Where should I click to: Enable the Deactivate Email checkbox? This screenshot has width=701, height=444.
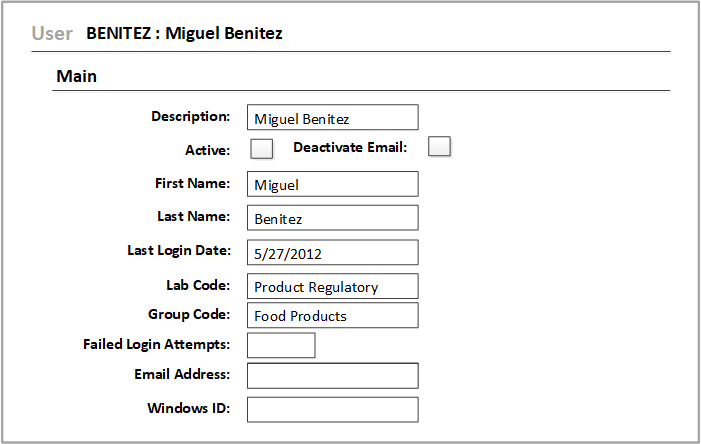tap(439, 147)
